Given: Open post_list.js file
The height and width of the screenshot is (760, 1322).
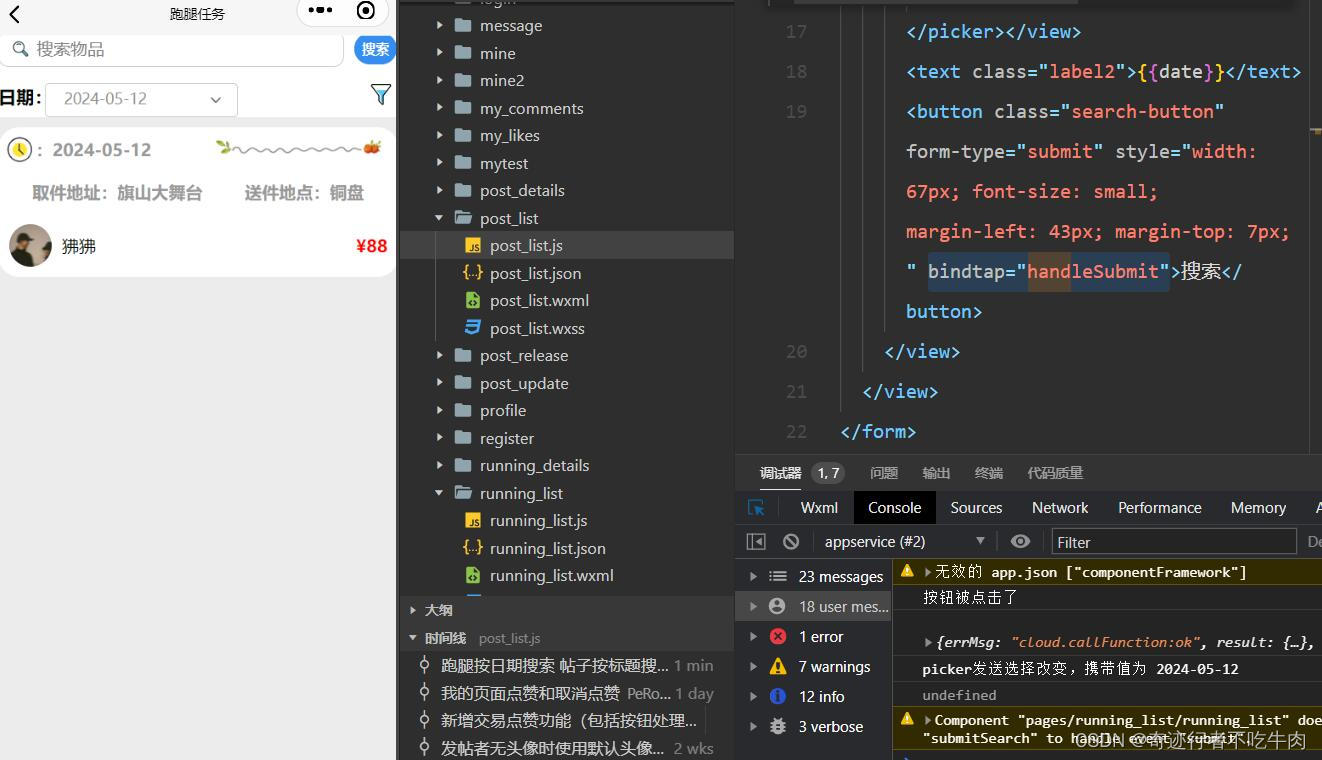Looking at the screenshot, I should point(526,245).
